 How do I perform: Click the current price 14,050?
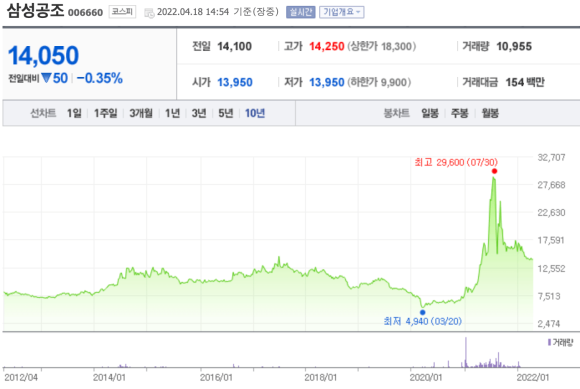43,55
